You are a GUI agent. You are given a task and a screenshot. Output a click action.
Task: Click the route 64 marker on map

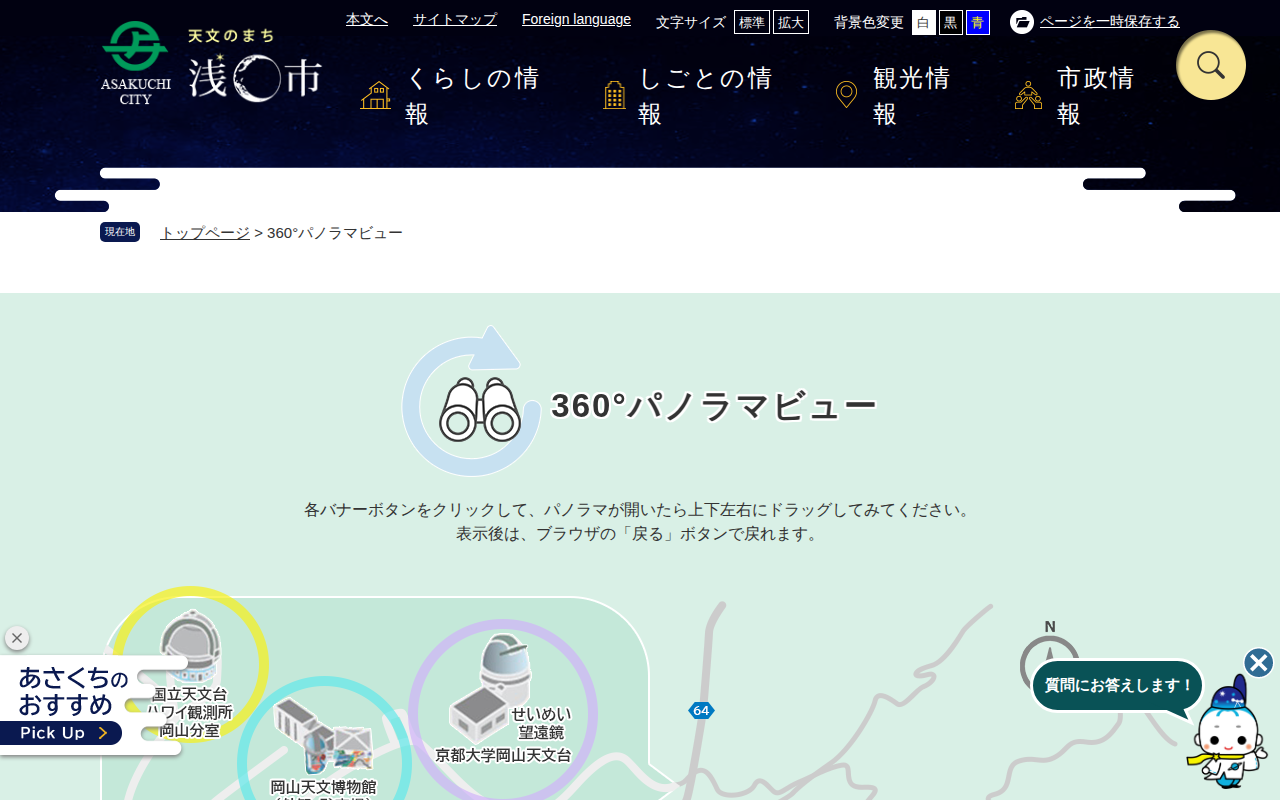(701, 710)
